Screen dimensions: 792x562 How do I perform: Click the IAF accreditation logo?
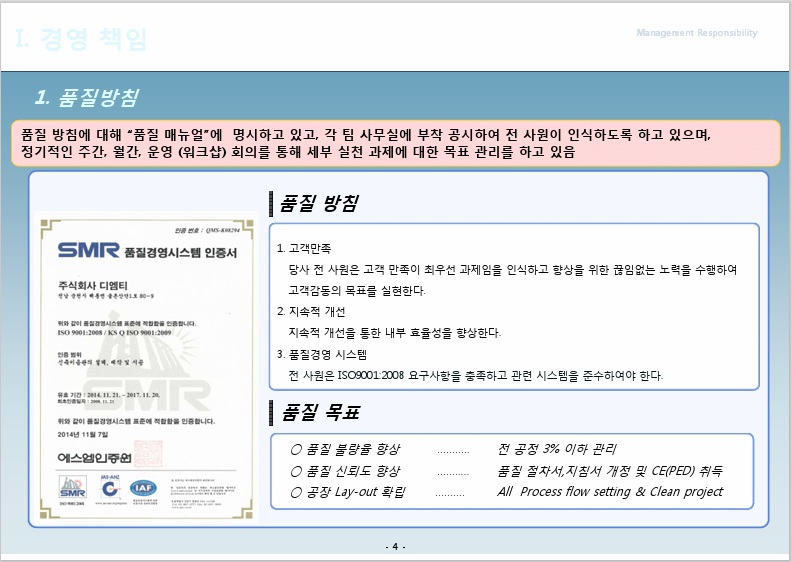(x=143, y=488)
